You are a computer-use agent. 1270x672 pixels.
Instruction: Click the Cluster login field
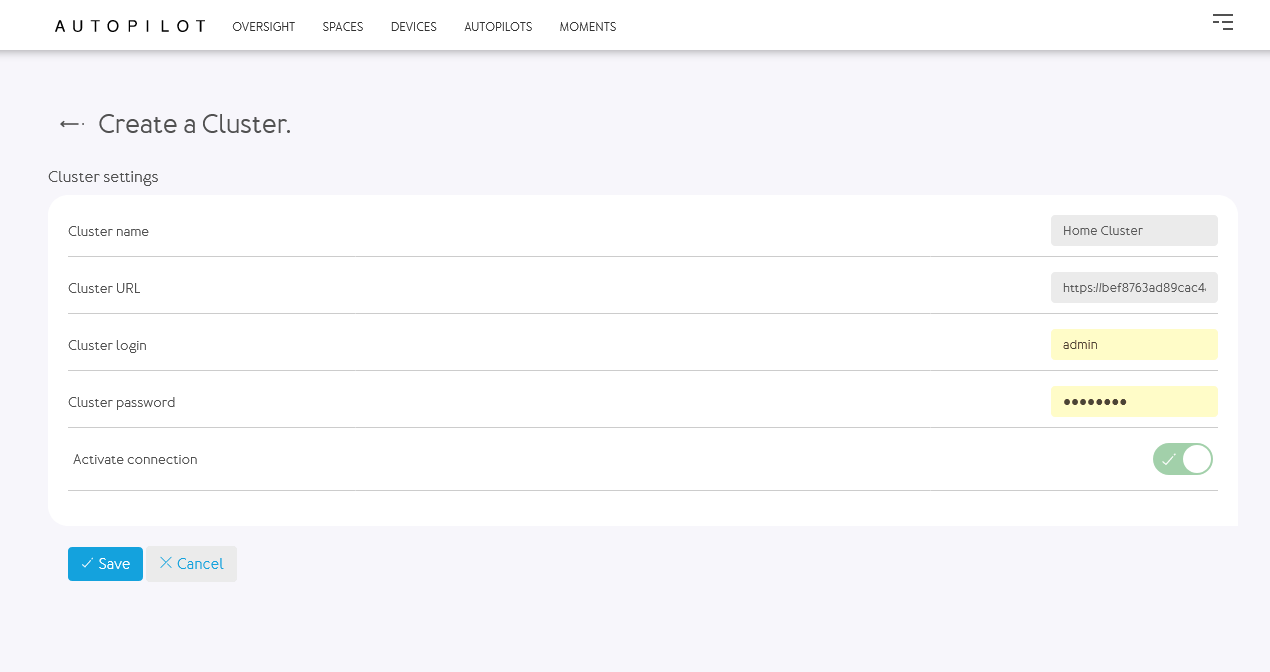[x=1134, y=344]
